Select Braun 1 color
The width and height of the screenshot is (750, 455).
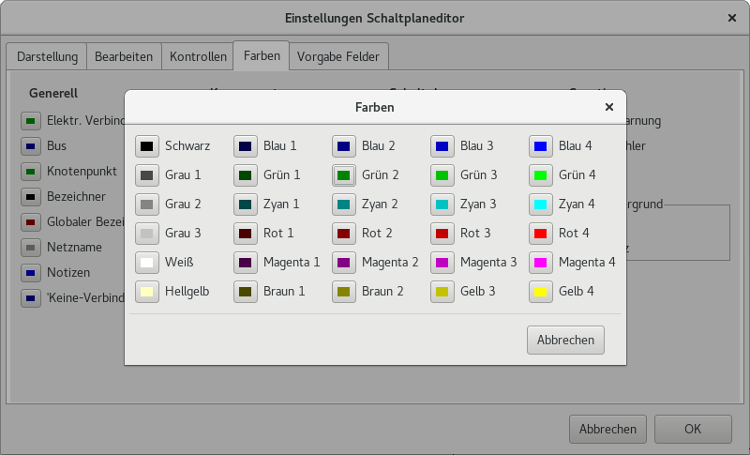click(x=245, y=292)
